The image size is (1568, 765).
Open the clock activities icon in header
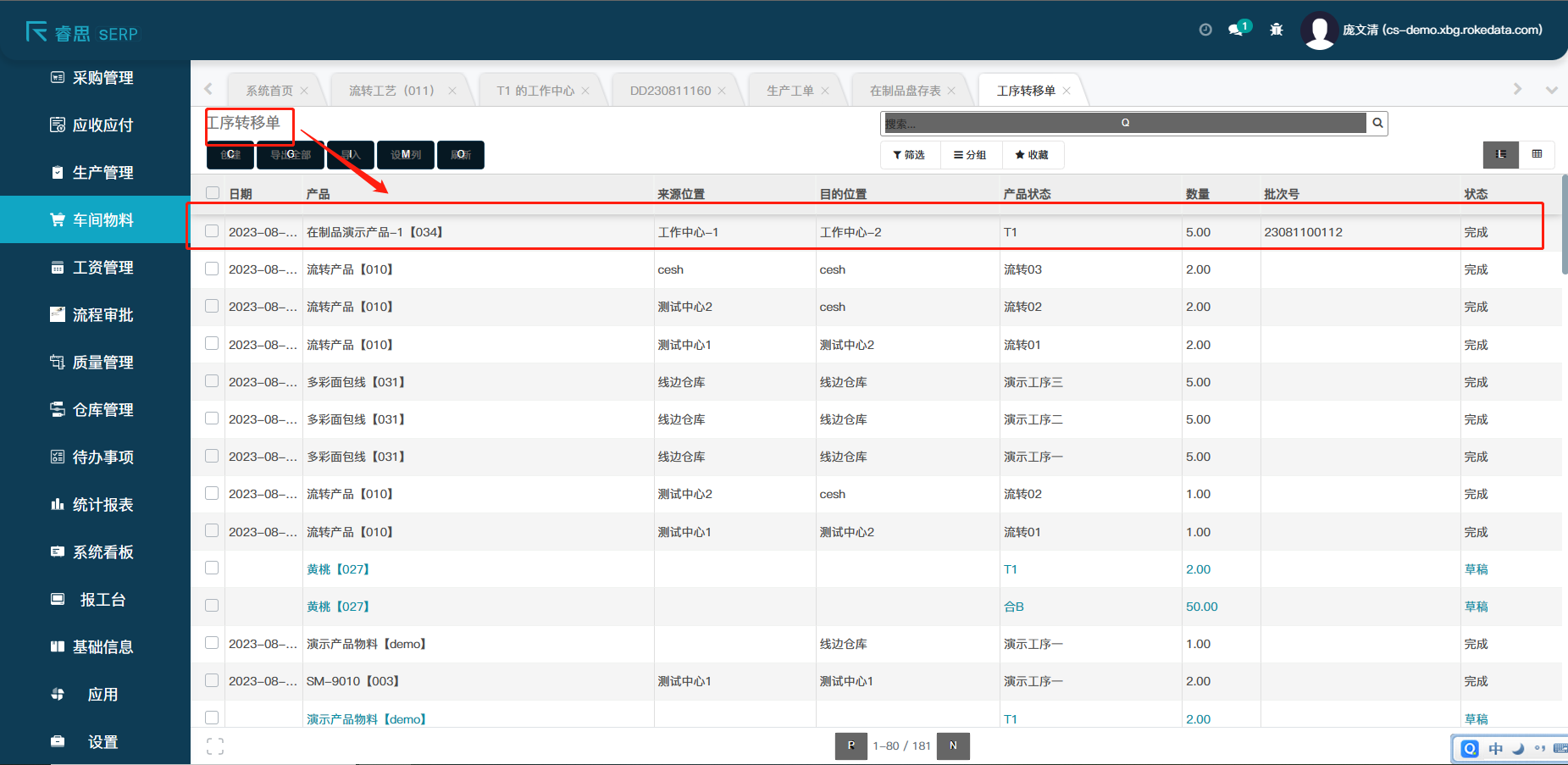pos(1205,30)
